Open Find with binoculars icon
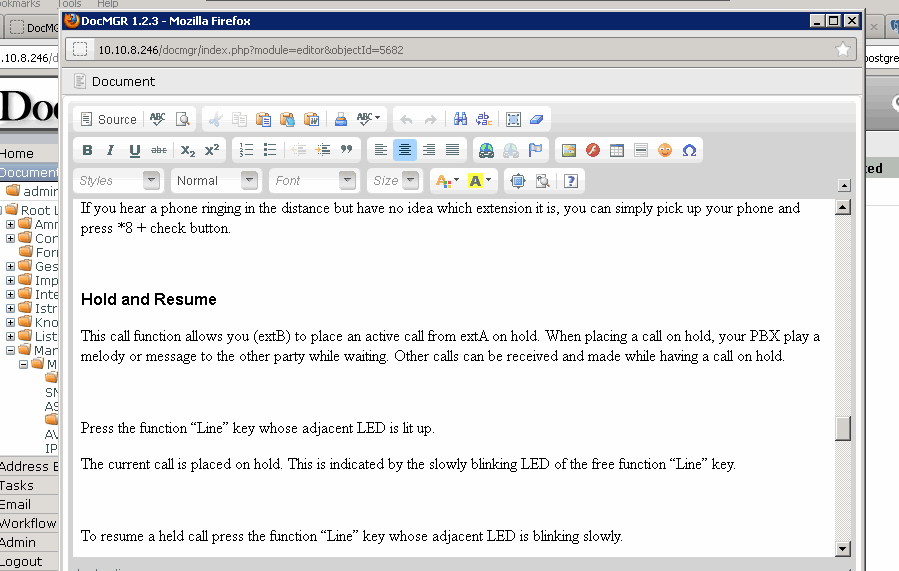 click(x=460, y=119)
